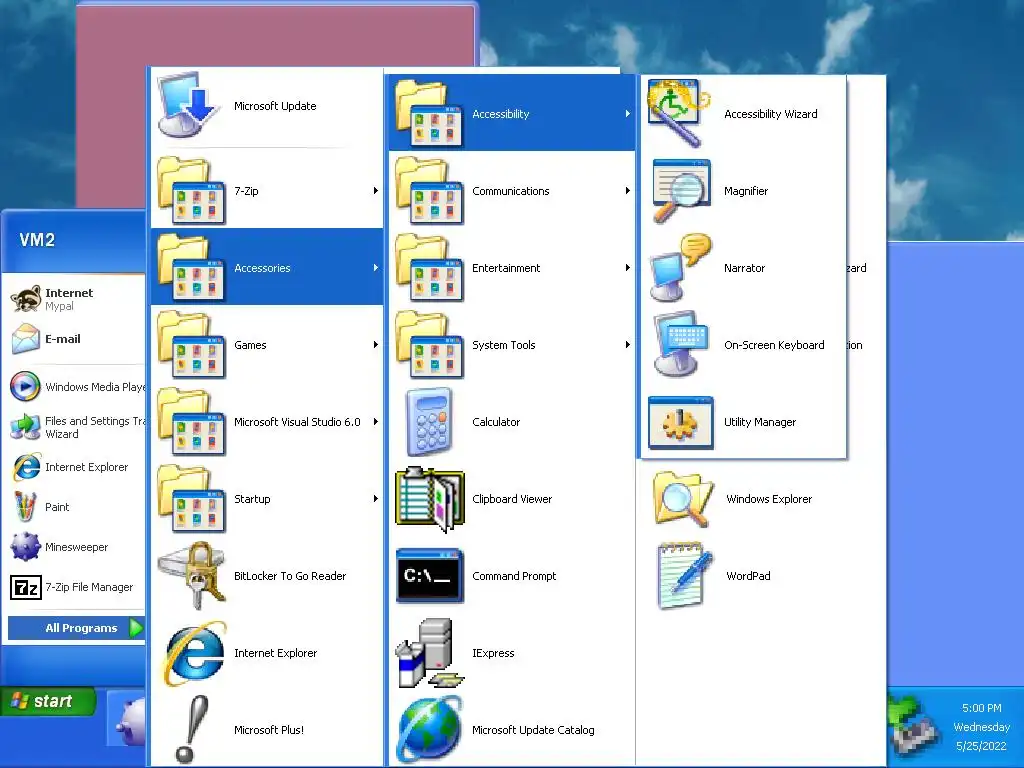Click the Microsoft Plus! label
Viewport: 1024px width, 768px height.
click(269, 730)
